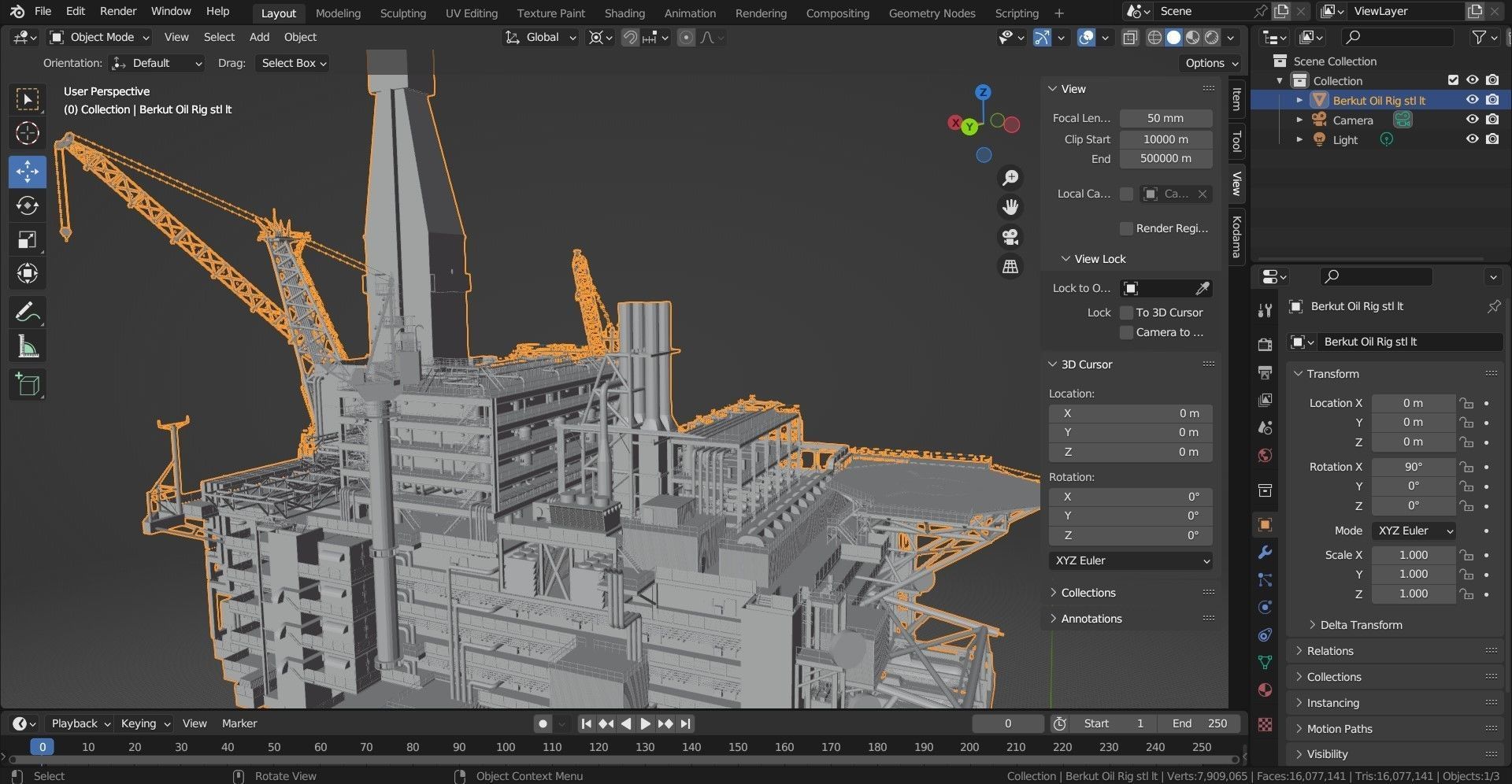Click the auto keying record button

(542, 723)
